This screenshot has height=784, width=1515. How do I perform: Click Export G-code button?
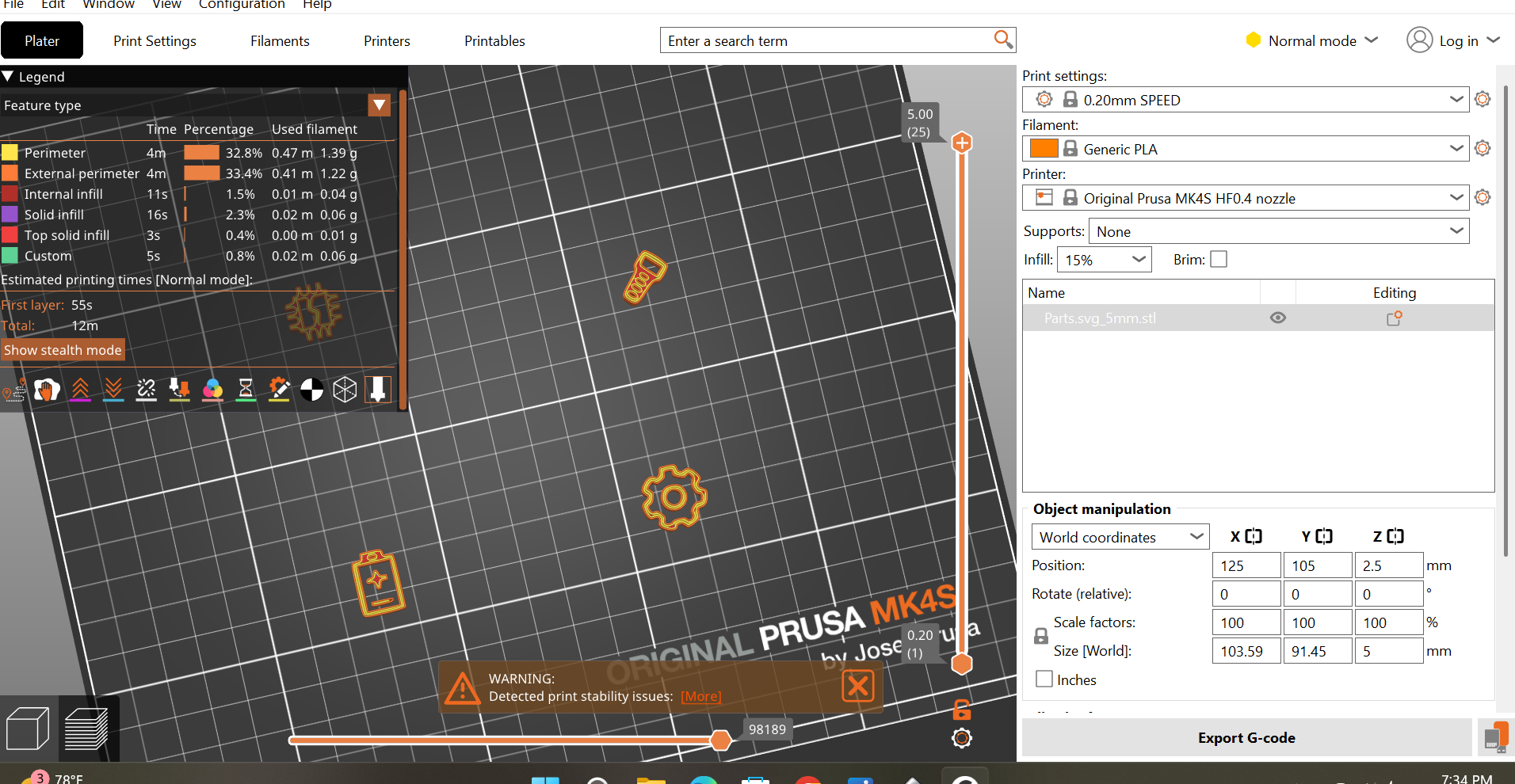click(x=1246, y=737)
